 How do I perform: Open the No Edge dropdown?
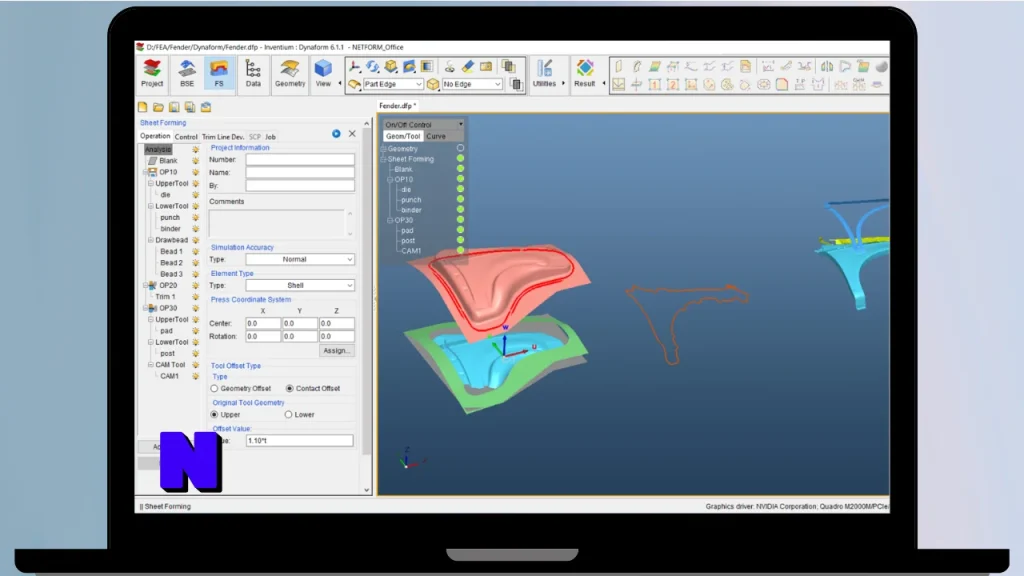click(x=472, y=84)
